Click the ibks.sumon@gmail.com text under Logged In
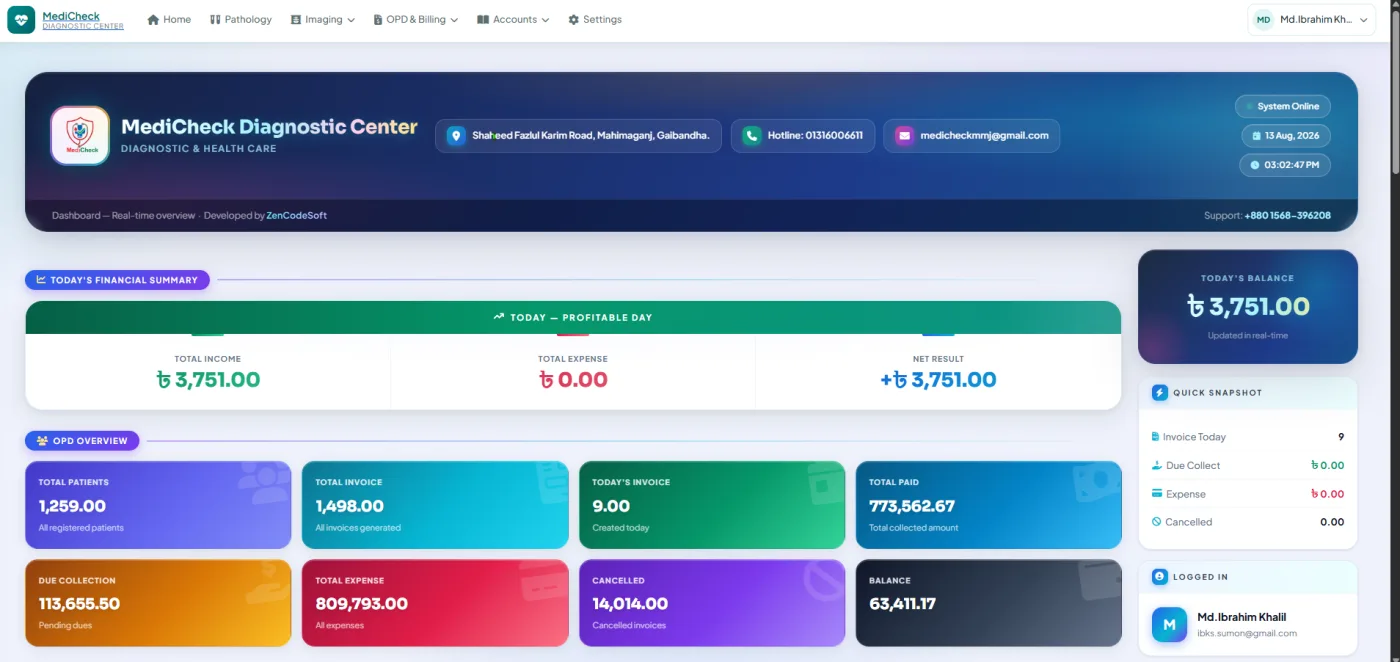The image size is (1400, 662). [x=1247, y=633]
